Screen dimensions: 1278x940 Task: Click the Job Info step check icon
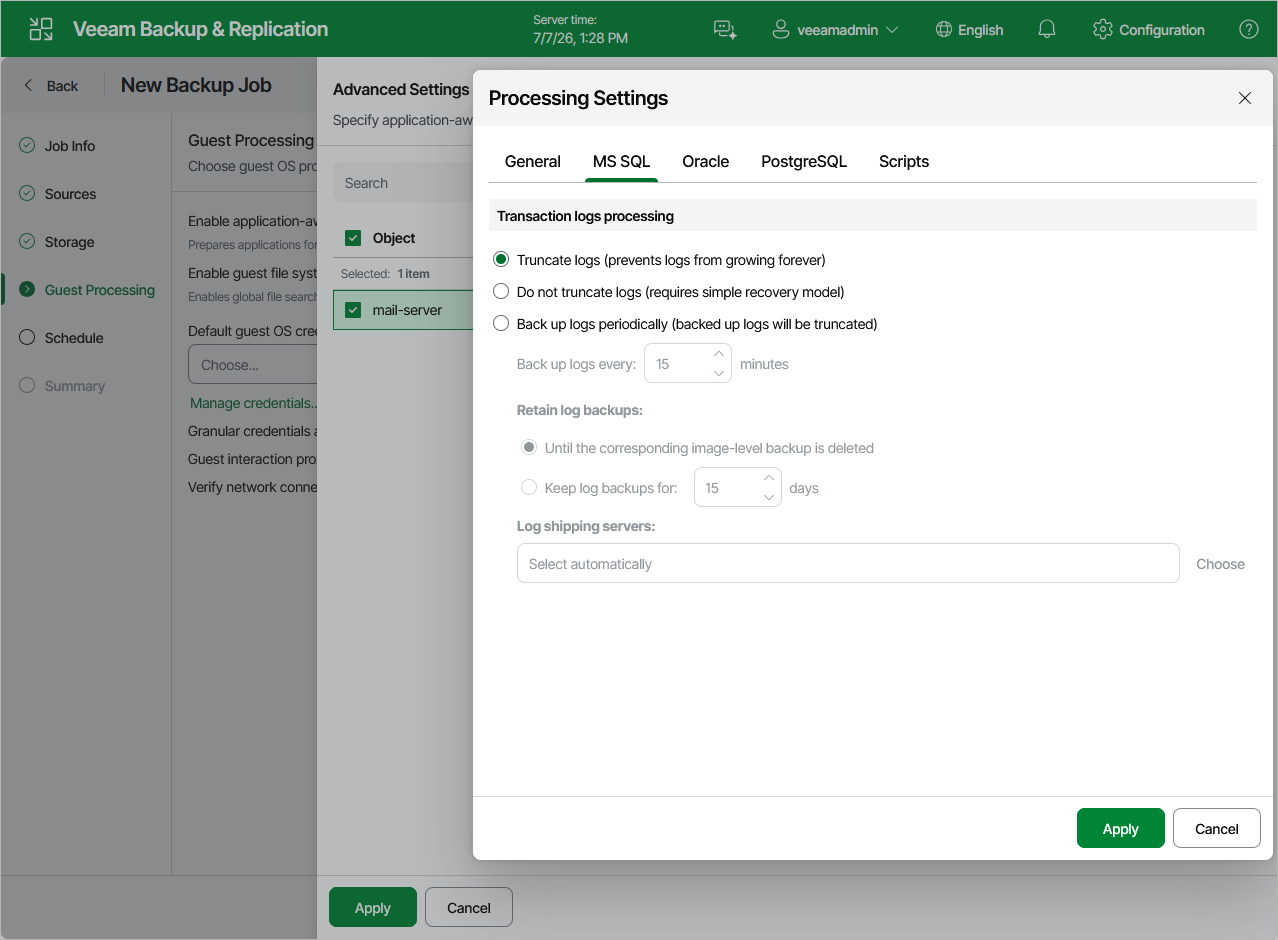click(x=27, y=146)
